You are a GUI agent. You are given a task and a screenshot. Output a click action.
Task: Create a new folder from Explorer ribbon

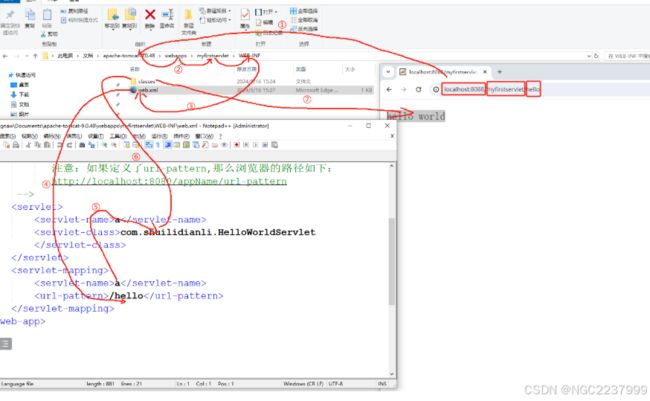click(188, 21)
